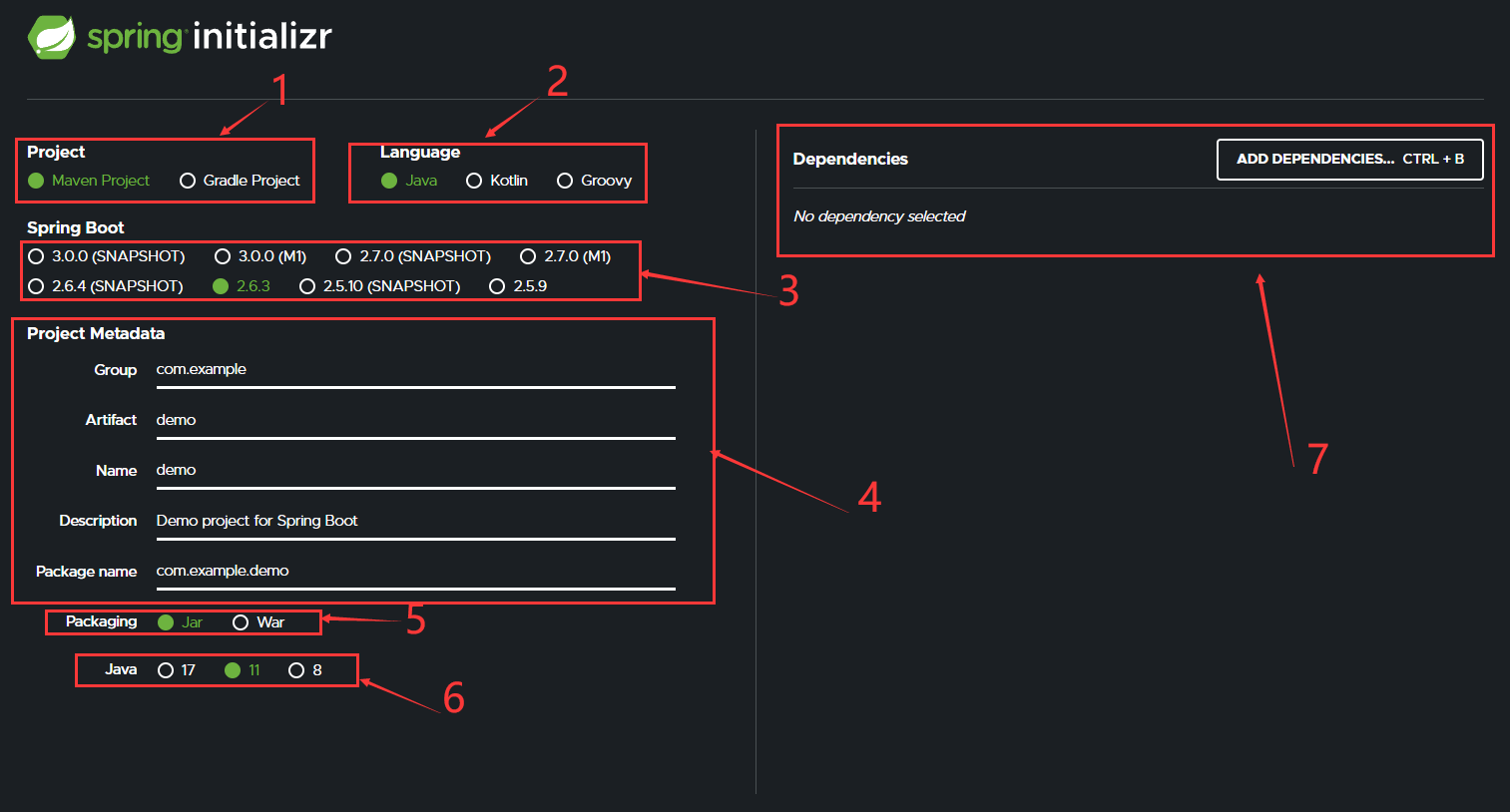Pick Java version 11

click(243, 670)
